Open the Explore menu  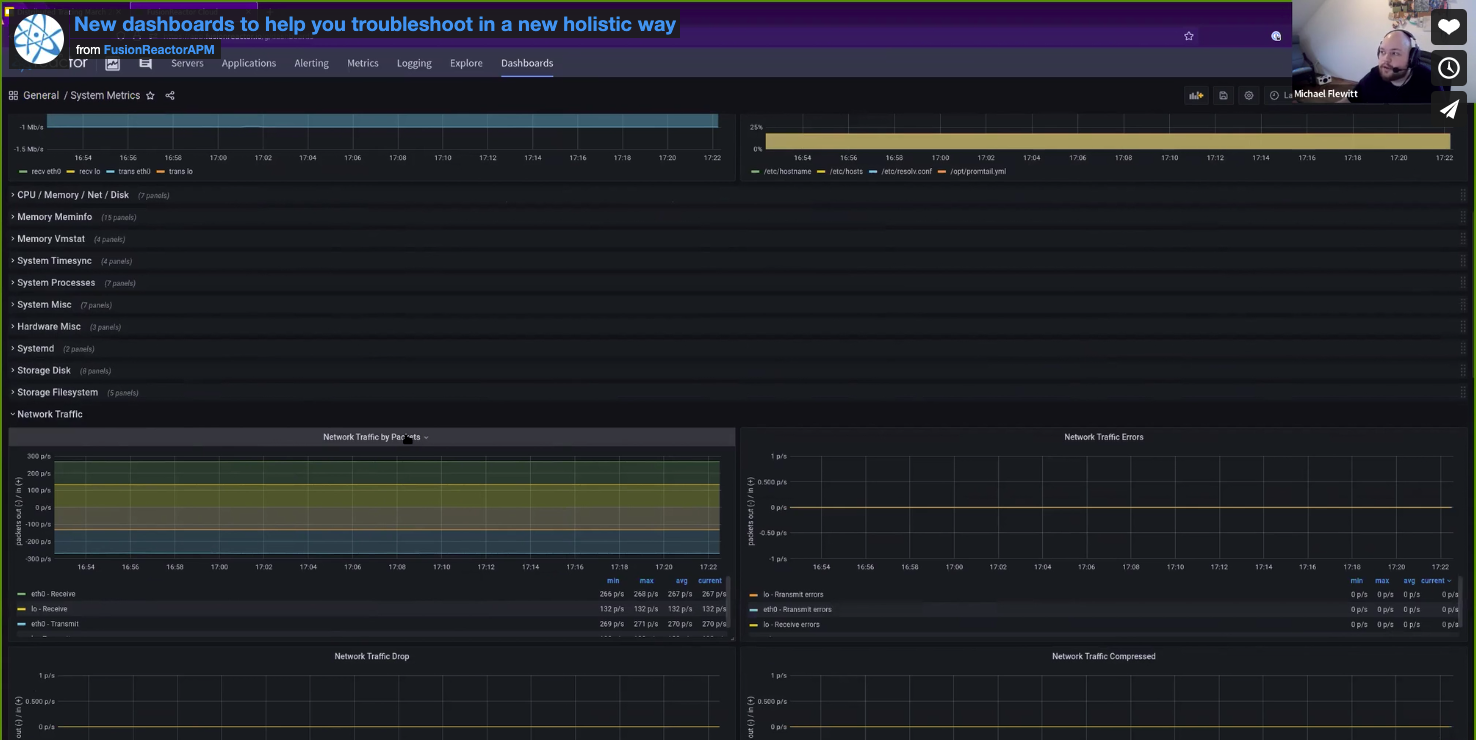tap(466, 63)
